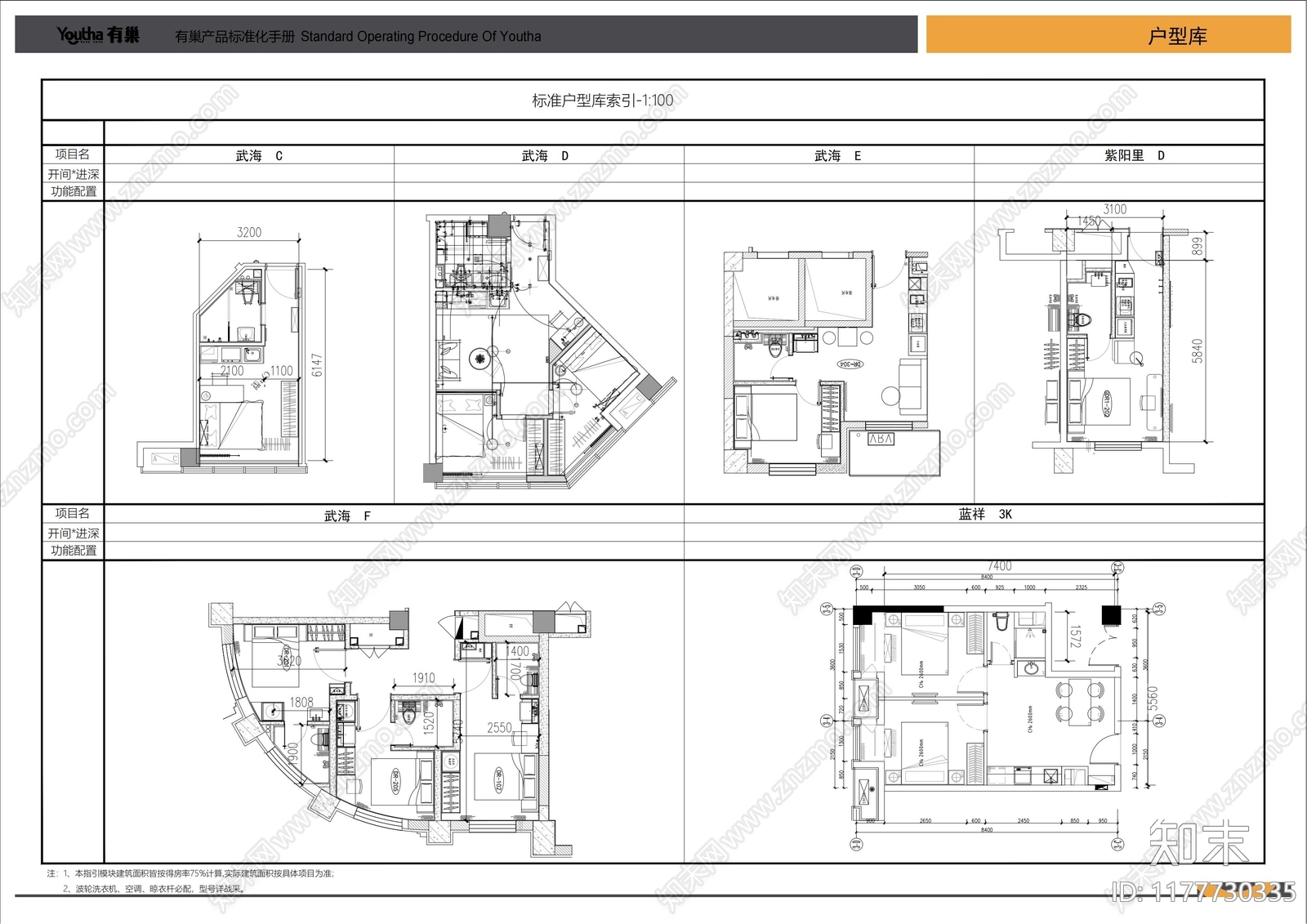This screenshot has height=924, width=1307.
Task: Click the 899 dimension on 紫阳里 D
Action: [1197, 246]
